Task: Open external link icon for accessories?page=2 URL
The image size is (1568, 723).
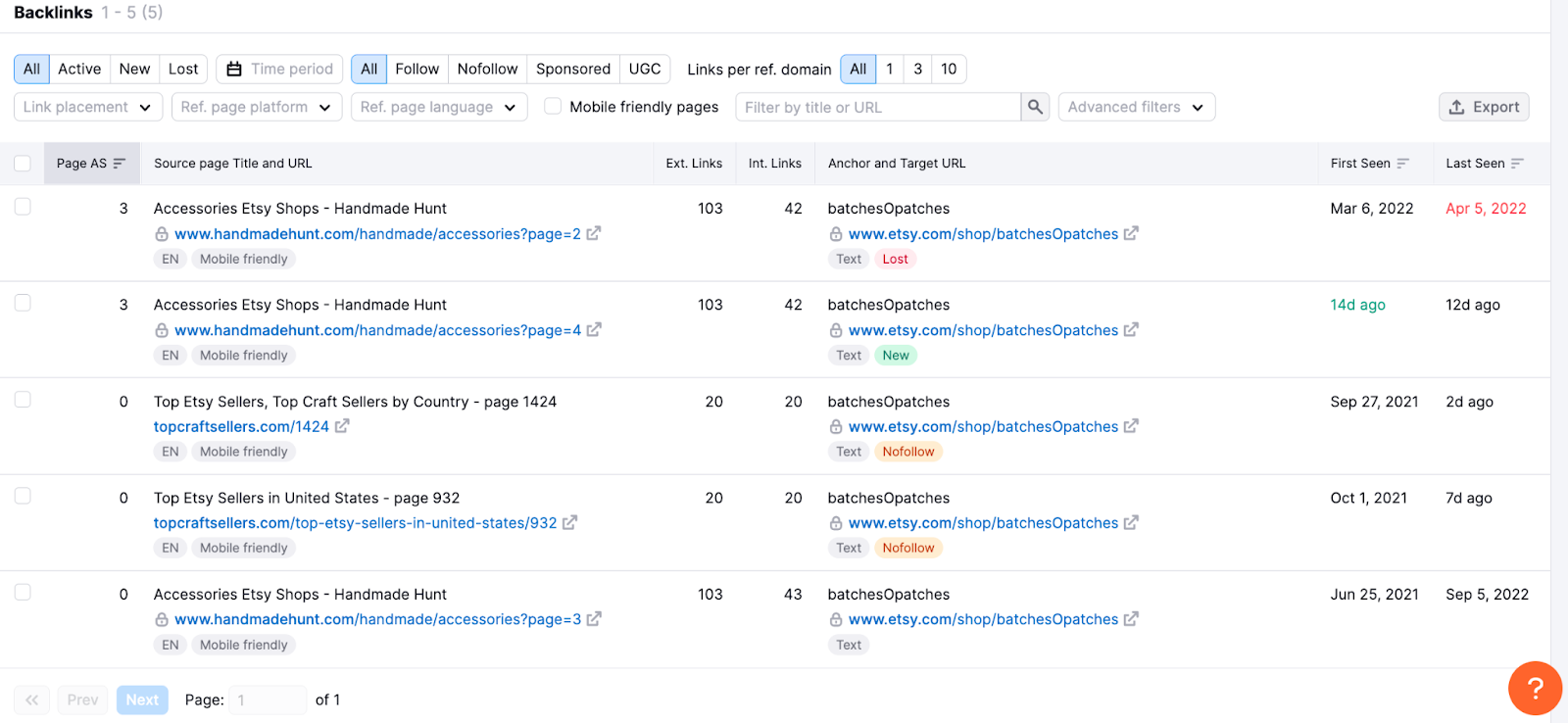Action: 594,234
